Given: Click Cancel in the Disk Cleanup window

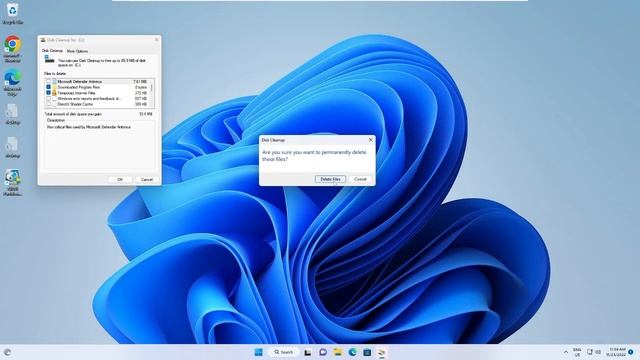Looking at the screenshot, I should pos(147,180).
